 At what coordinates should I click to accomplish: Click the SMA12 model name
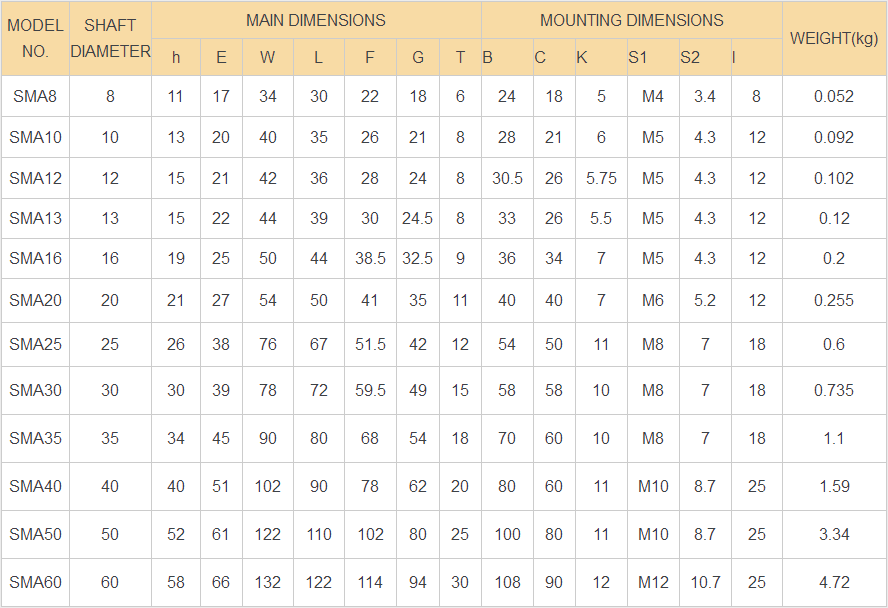tap(35, 178)
